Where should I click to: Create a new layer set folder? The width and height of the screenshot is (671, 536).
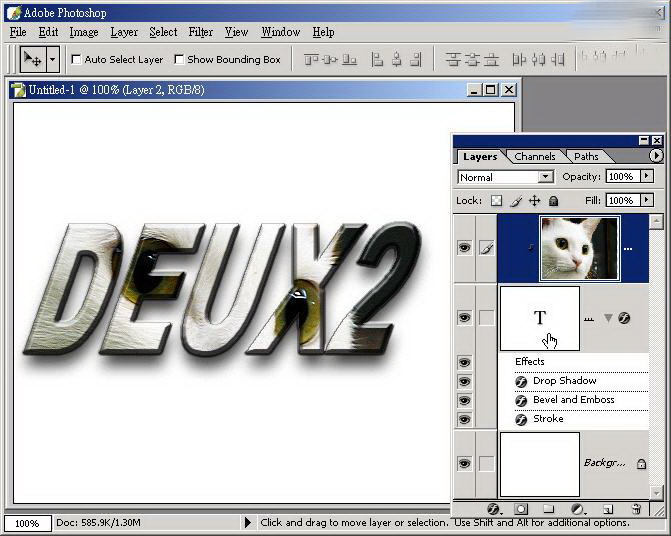pos(549,509)
